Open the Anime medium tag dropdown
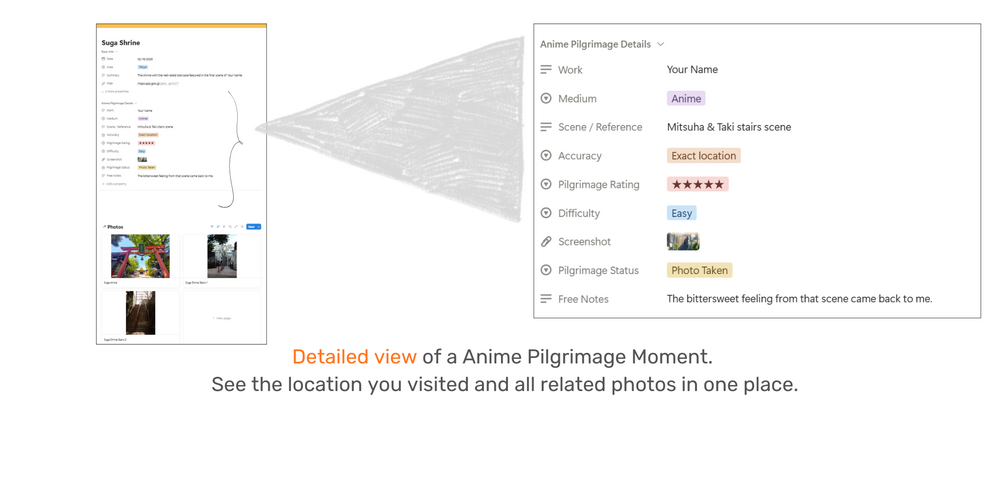 (686, 99)
